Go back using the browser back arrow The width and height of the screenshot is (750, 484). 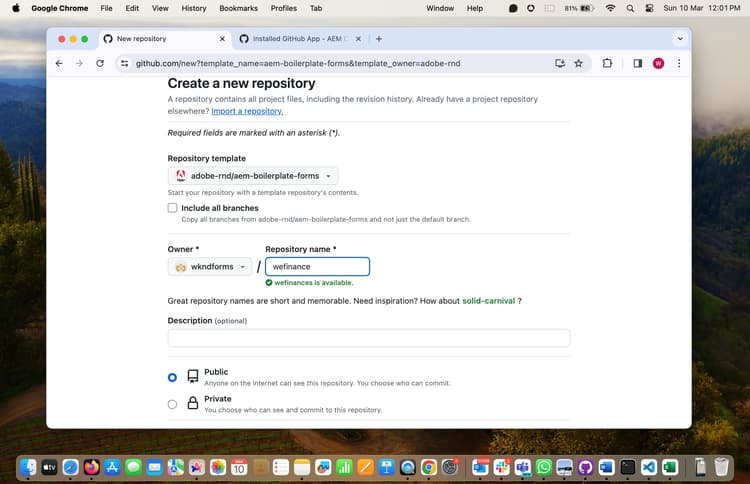pyautogui.click(x=59, y=63)
